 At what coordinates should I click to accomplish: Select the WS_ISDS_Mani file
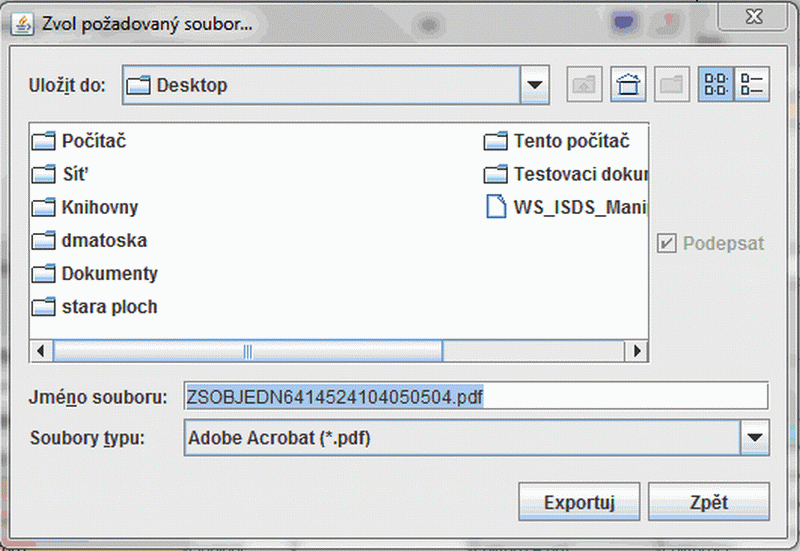pyautogui.click(x=566, y=207)
